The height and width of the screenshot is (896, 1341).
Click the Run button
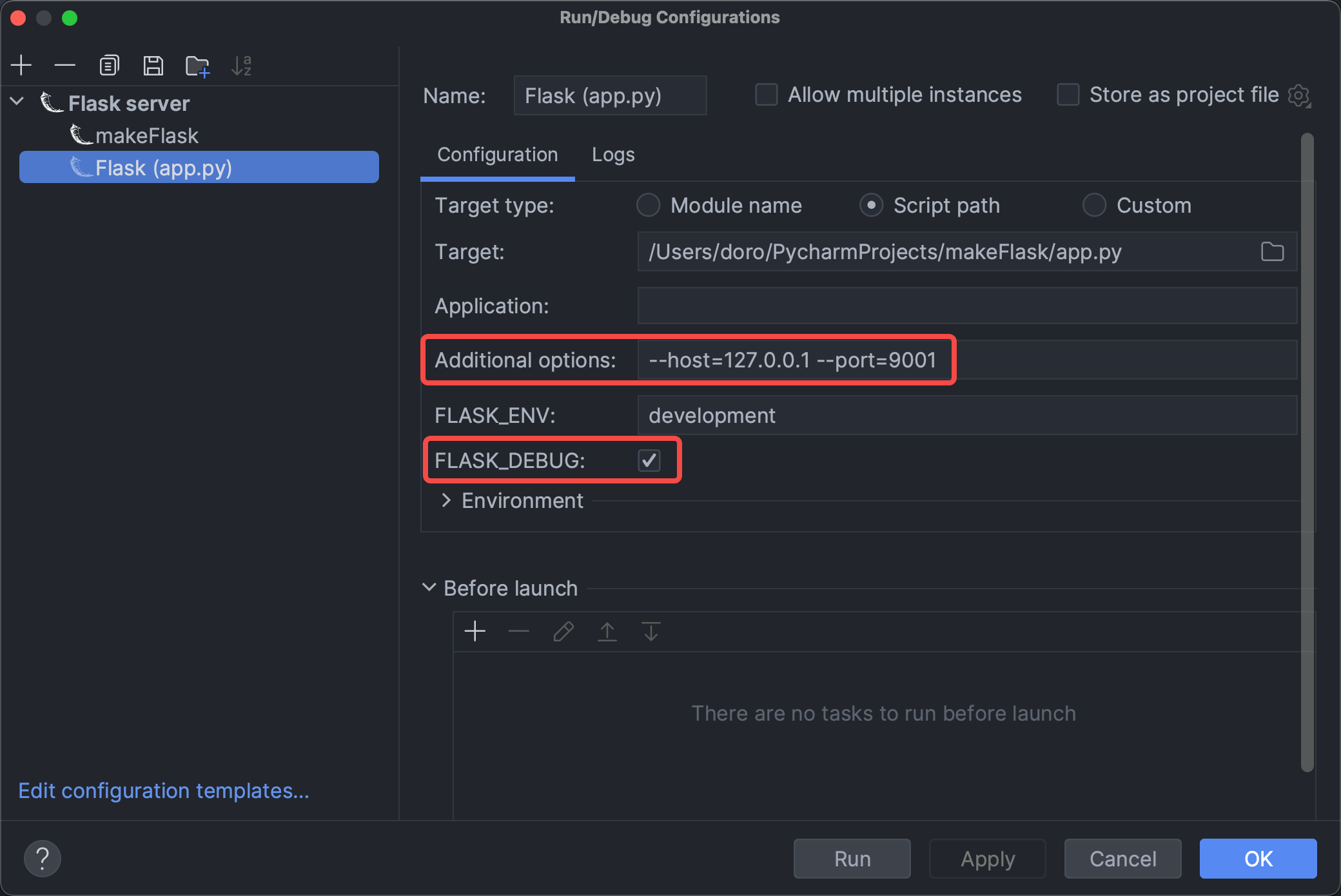pos(852,859)
